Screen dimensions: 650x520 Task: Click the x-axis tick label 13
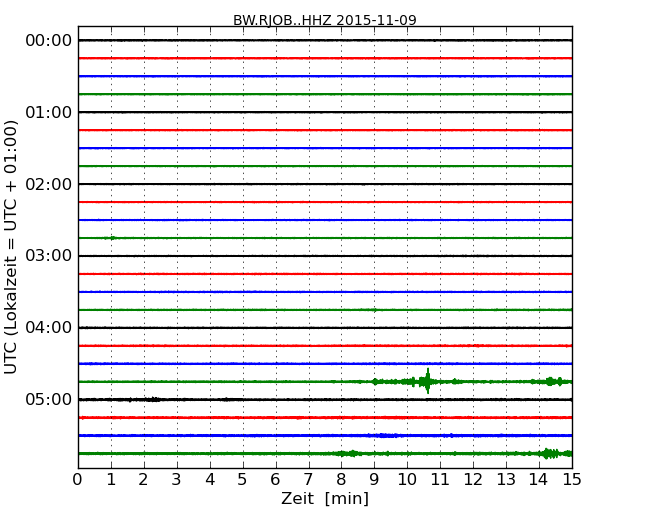506,480
